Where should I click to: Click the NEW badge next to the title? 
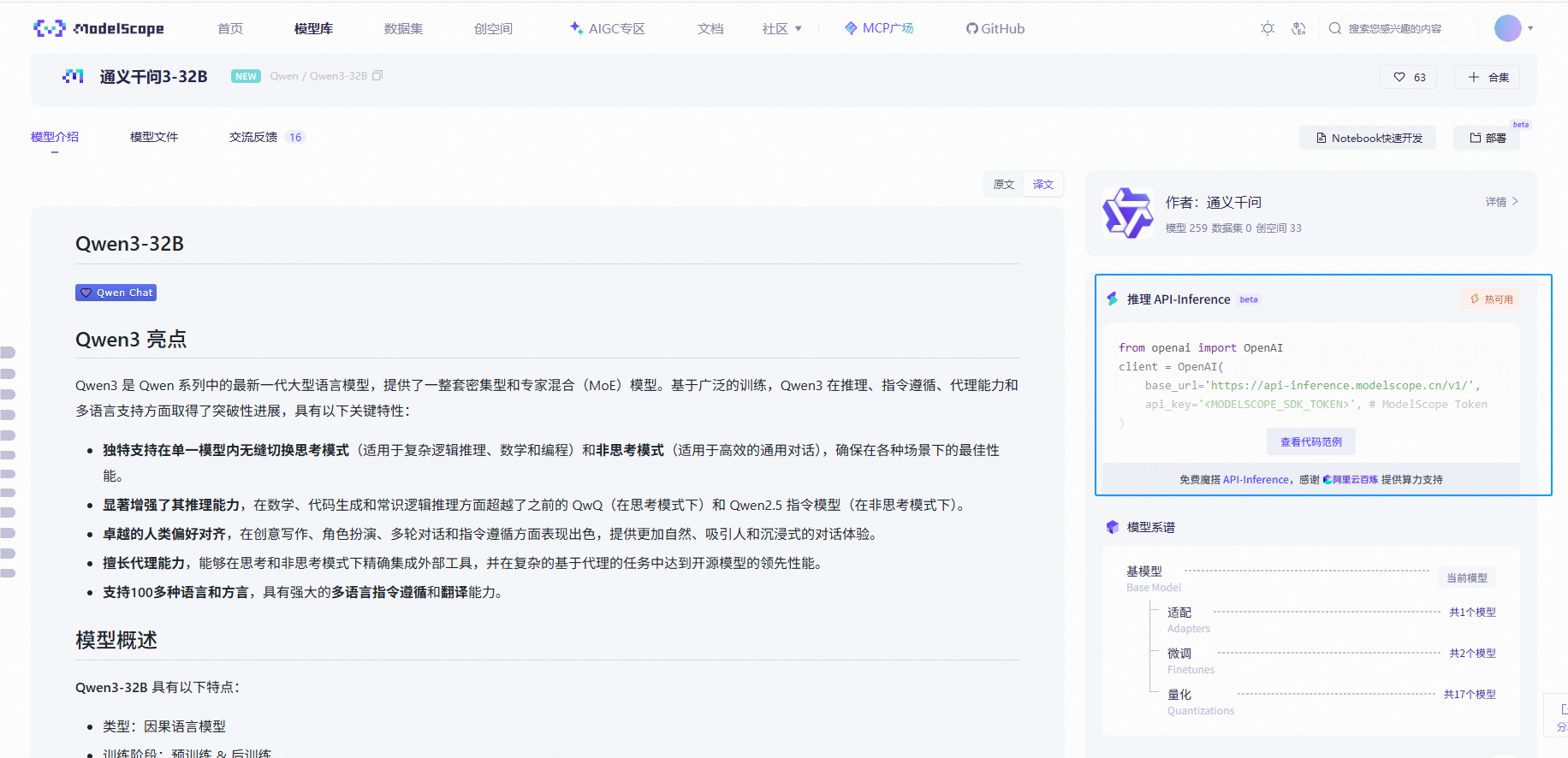[x=246, y=76]
